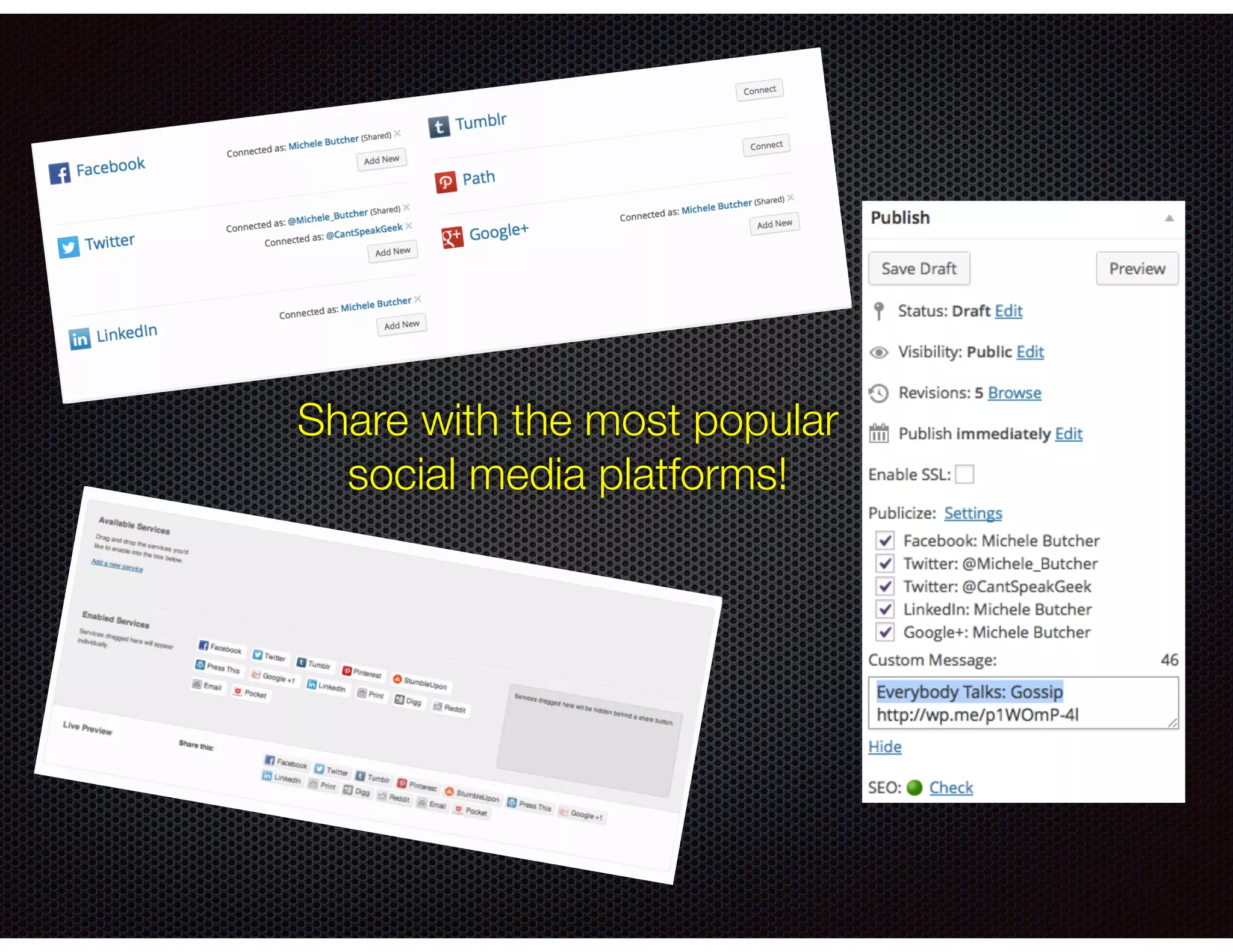Click Edit link next to Status: Draft
Image resolution: width=1233 pixels, height=952 pixels.
pos(1008,311)
